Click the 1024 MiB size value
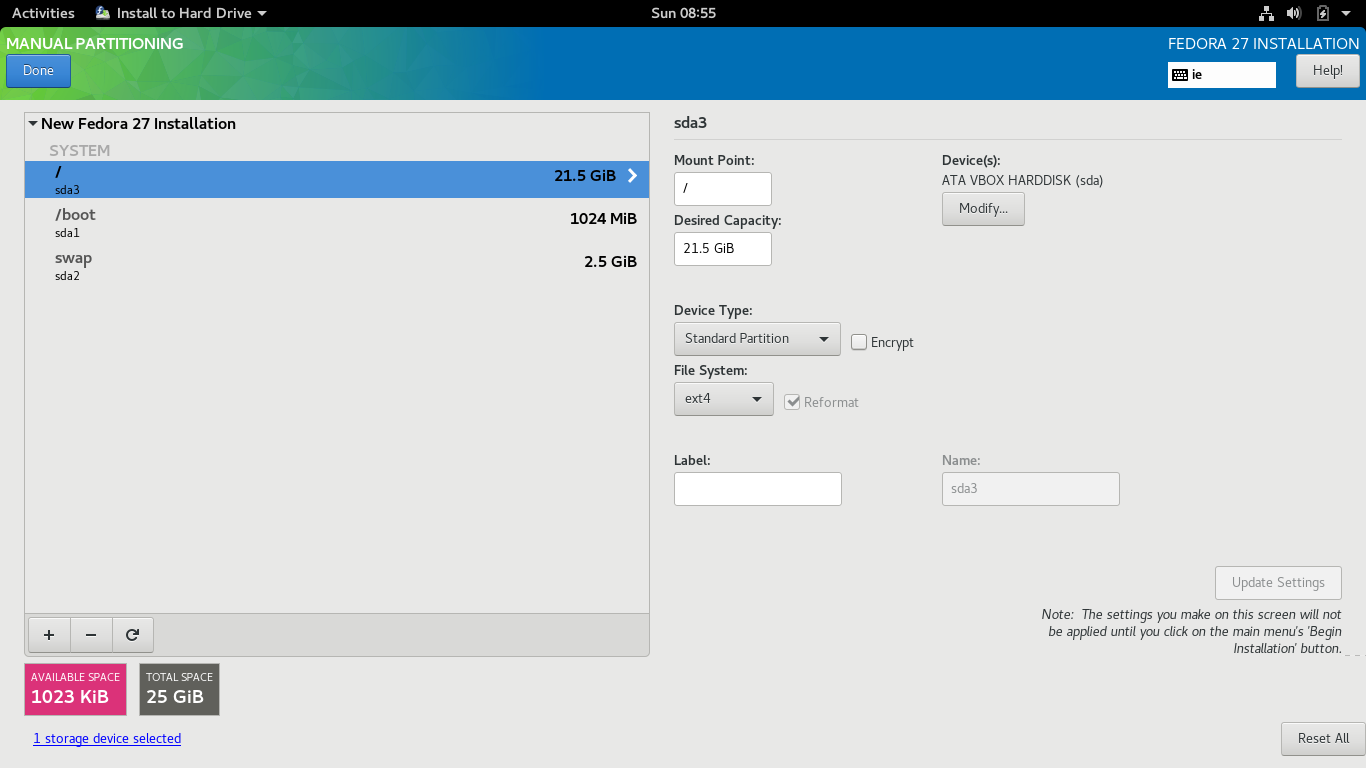The image size is (1366, 768). click(603, 219)
